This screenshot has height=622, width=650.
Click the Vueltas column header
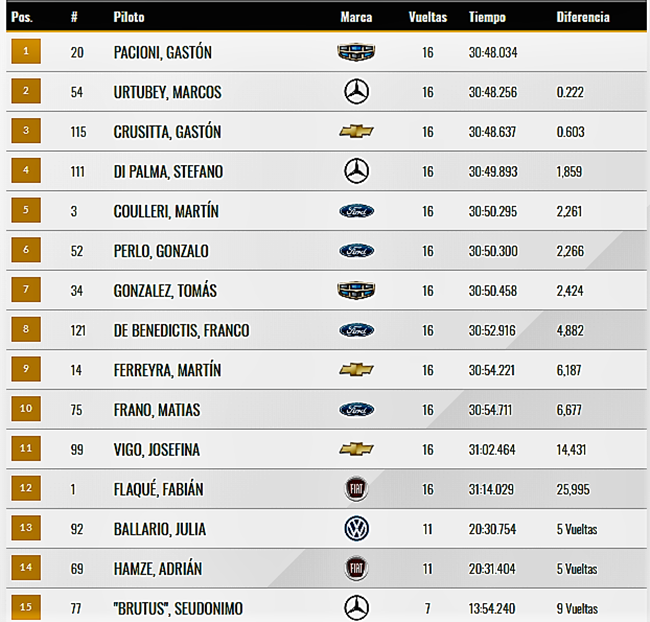[x=428, y=17]
